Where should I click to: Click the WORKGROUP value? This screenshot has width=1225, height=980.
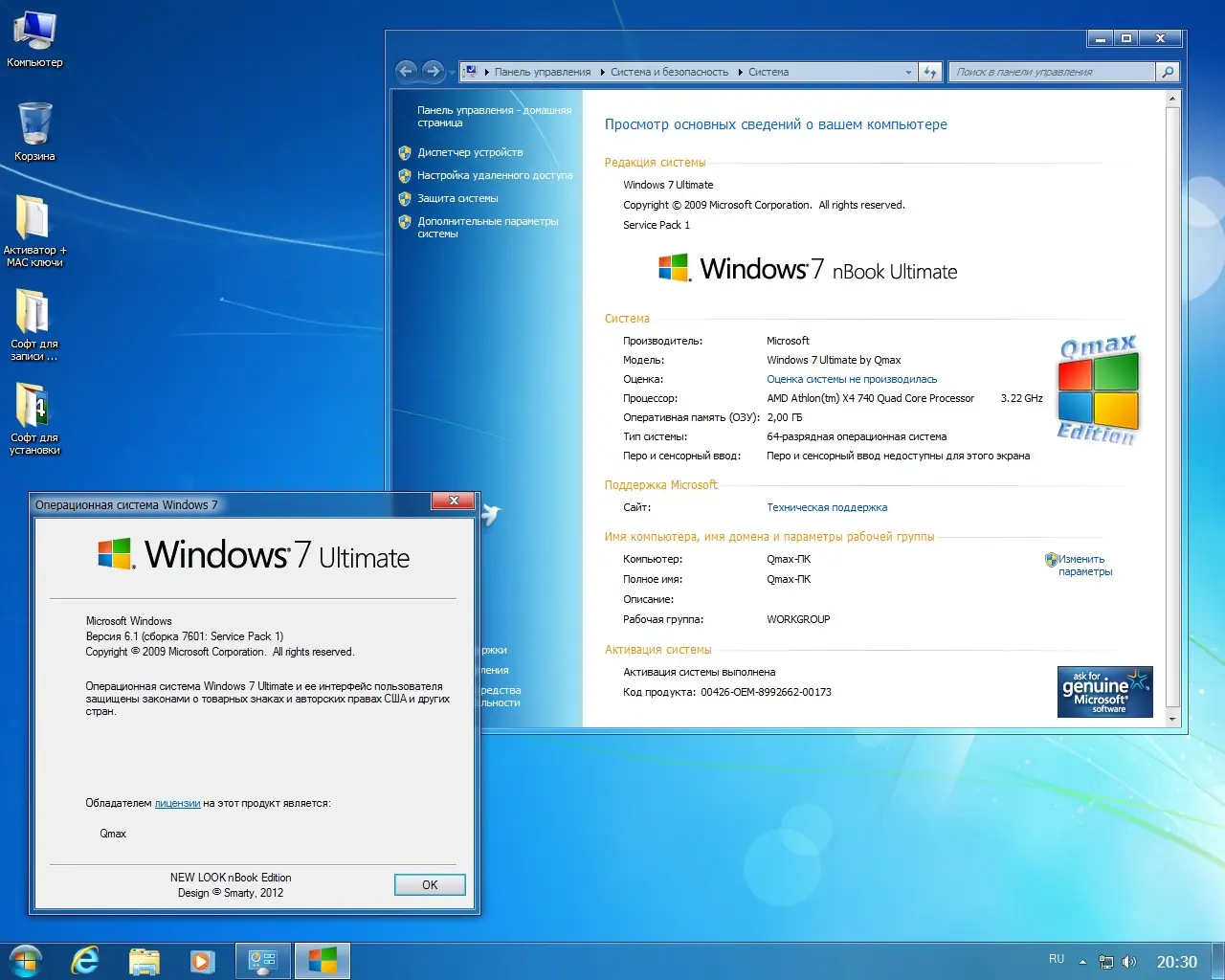point(798,619)
